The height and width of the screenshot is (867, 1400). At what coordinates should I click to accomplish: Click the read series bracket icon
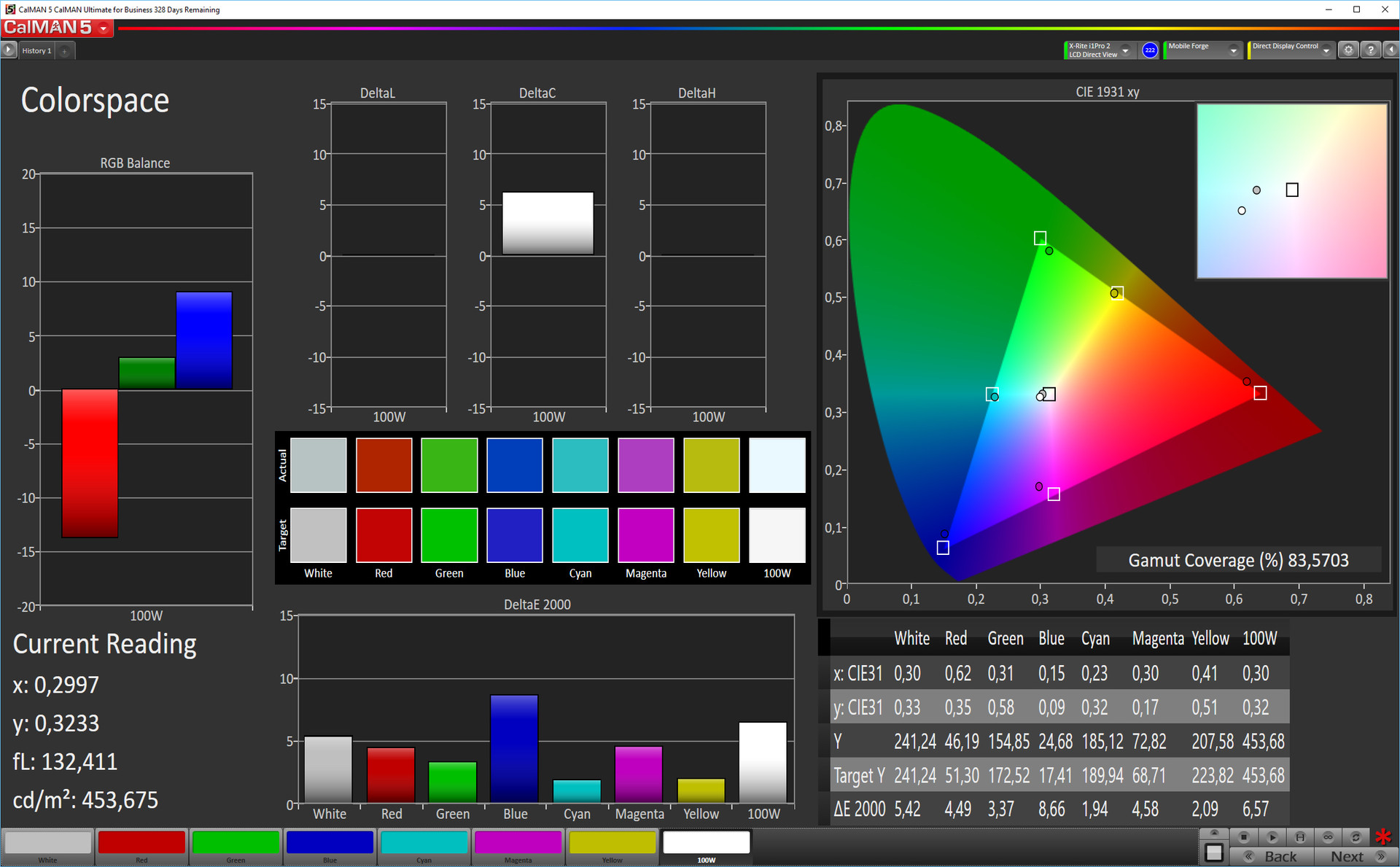click(1300, 837)
